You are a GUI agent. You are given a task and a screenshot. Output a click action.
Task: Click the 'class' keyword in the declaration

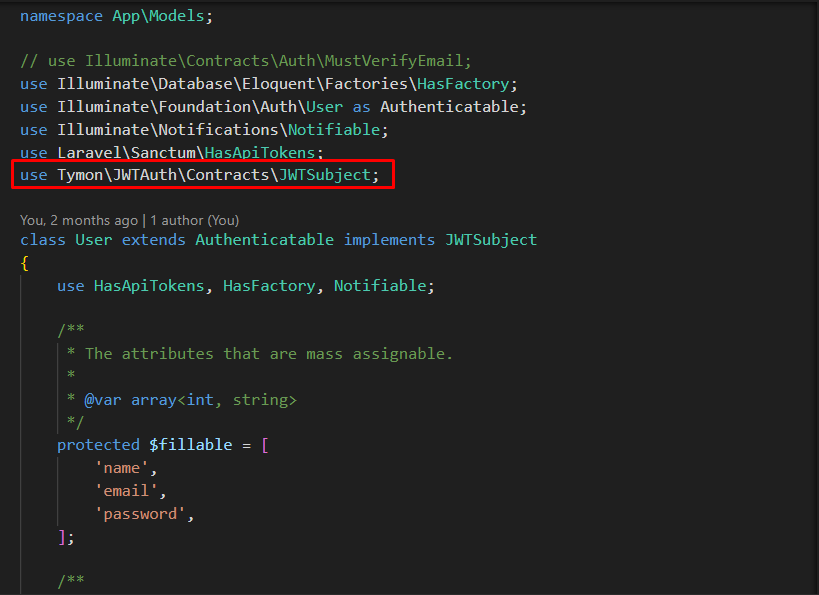click(x=43, y=240)
